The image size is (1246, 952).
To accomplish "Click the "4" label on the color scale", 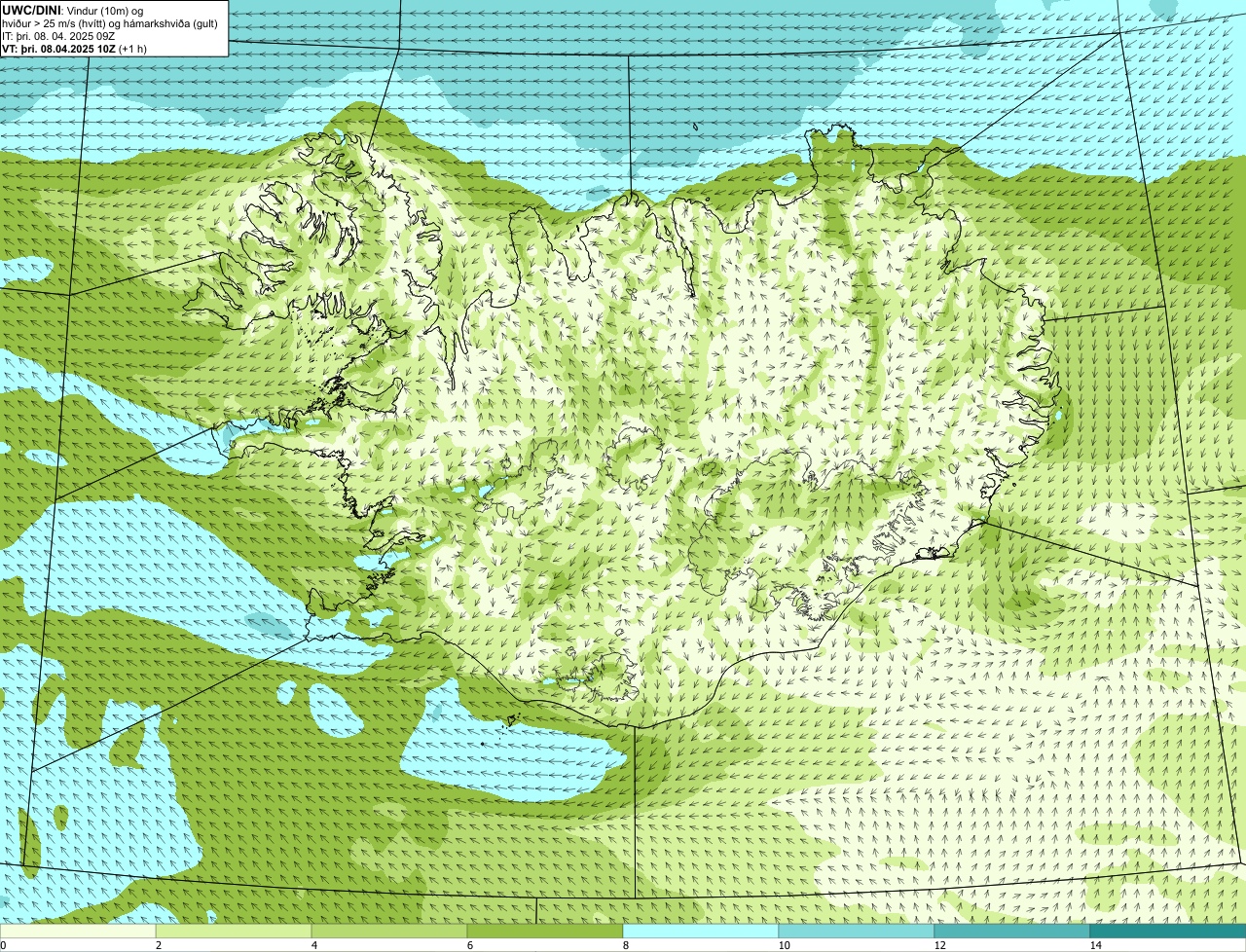I will 313,945.
